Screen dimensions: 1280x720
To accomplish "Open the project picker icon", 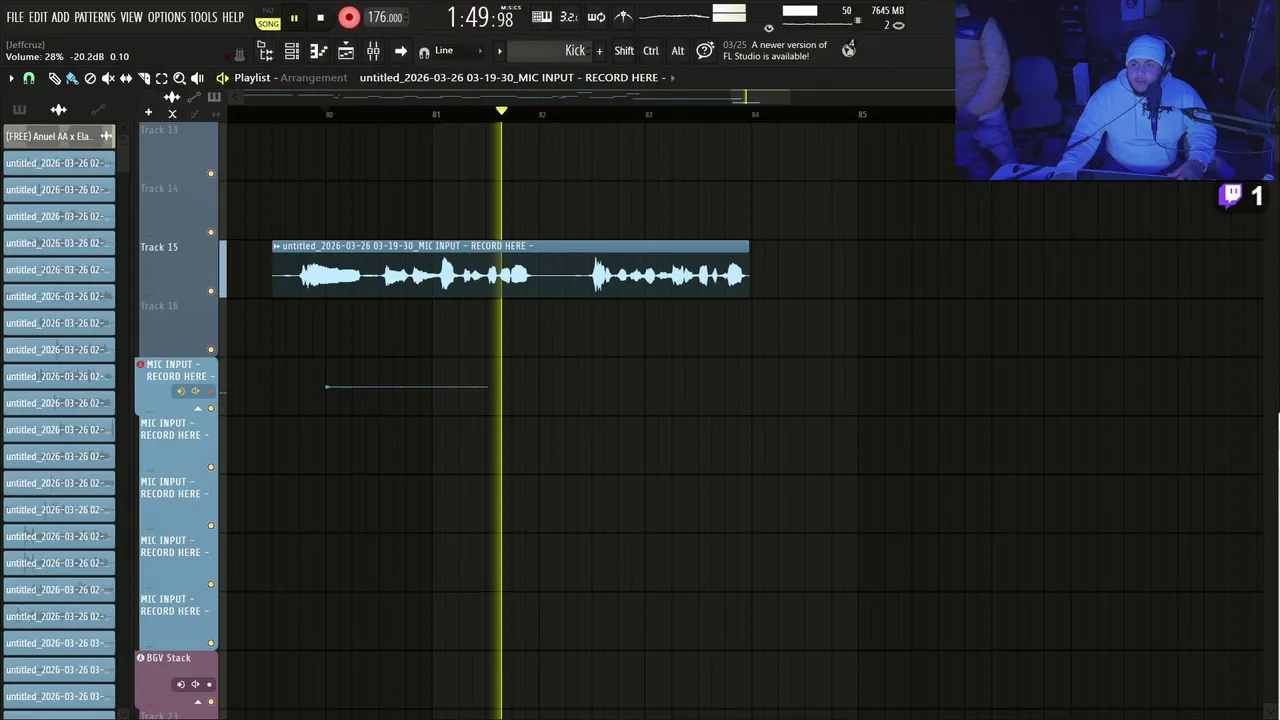I will tap(265, 51).
